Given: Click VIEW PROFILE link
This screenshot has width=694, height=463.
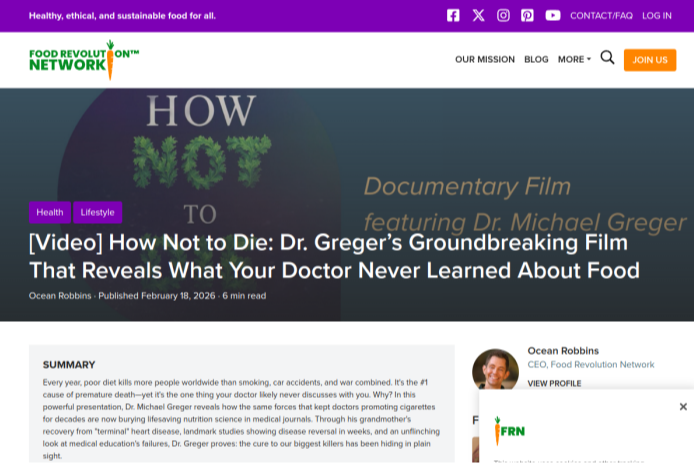Looking at the screenshot, I should click(x=554, y=383).
